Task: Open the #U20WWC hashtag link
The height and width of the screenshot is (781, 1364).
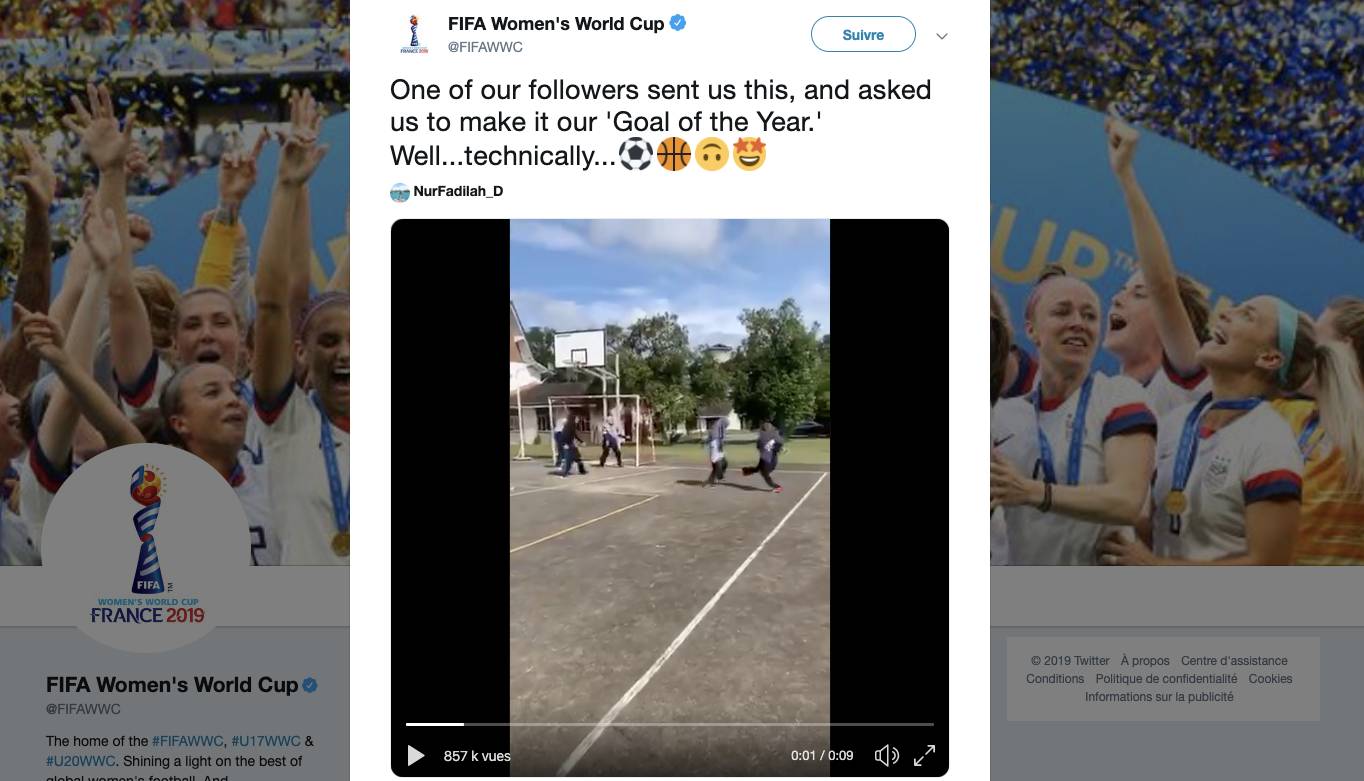Action: pos(81,761)
